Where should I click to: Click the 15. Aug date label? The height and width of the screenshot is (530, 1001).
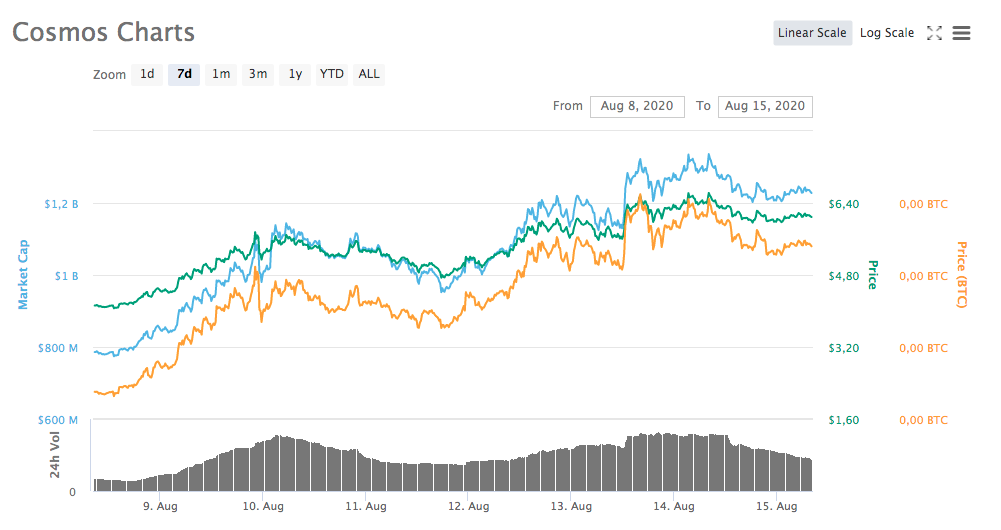tap(776, 506)
